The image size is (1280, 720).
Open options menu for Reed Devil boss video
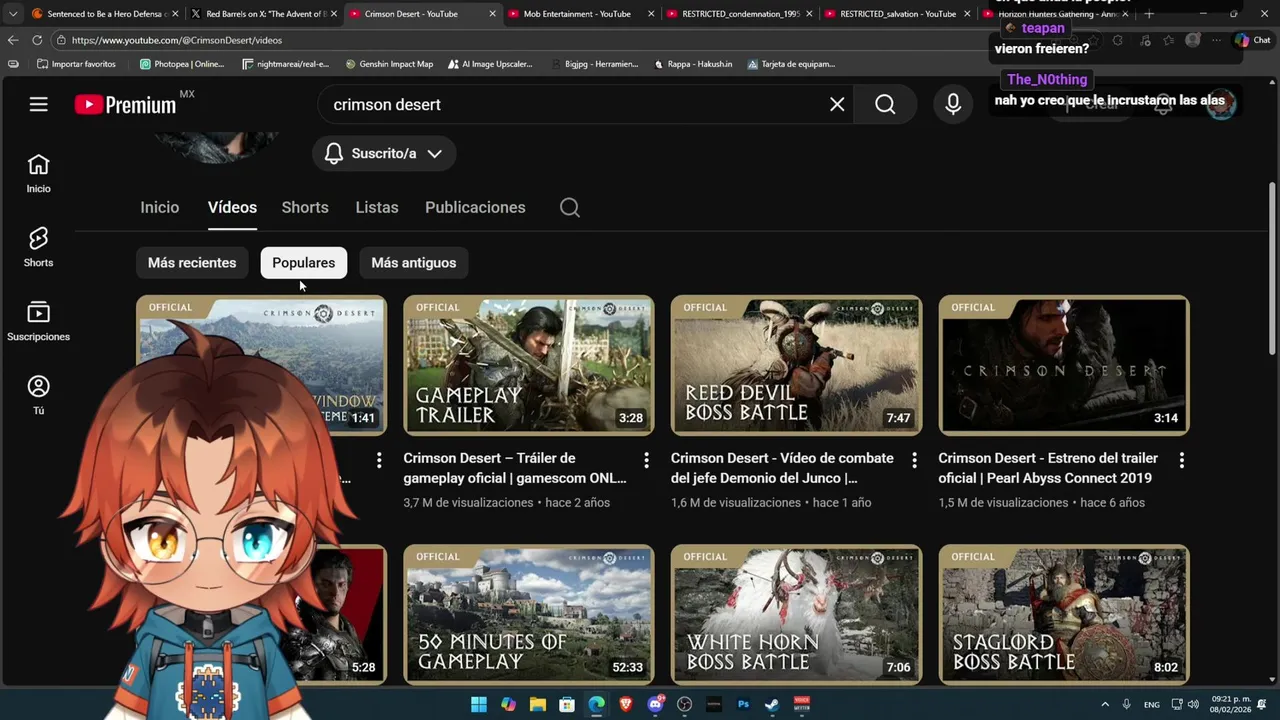pos(914,460)
